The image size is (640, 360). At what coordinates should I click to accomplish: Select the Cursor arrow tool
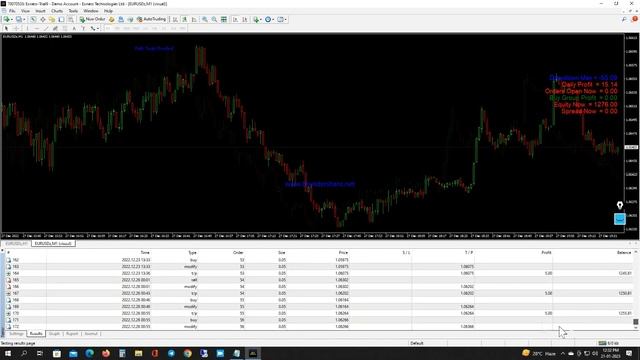coord(6,28)
